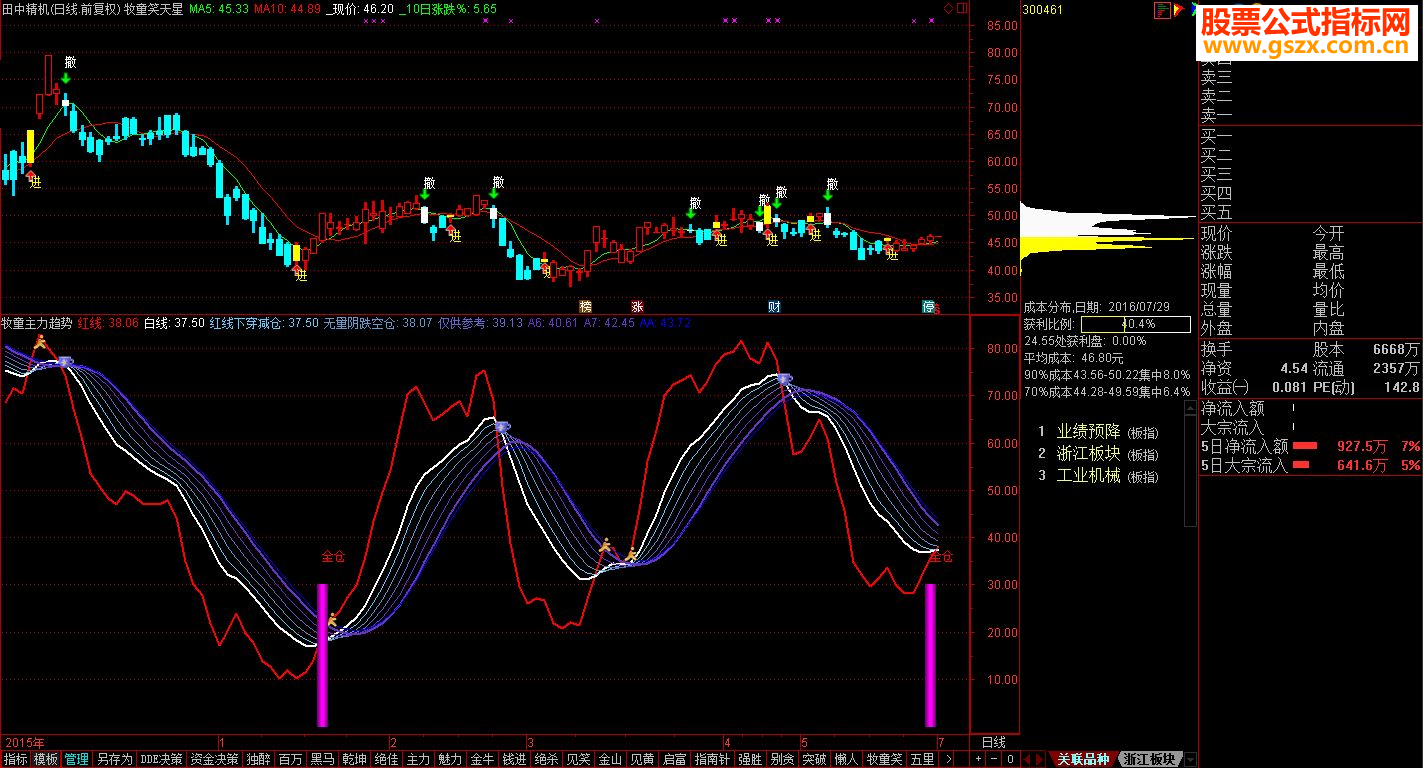Switch to the 独醉 indicator tab
Image resolution: width=1423 pixels, height=768 pixels.
click(x=258, y=760)
